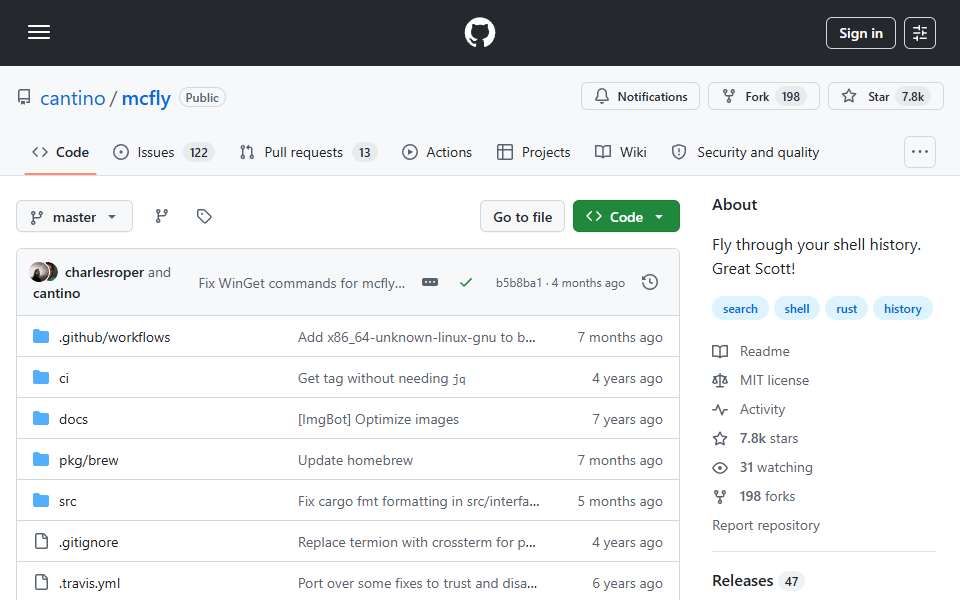Open the .travis.yml file

[x=89, y=583]
